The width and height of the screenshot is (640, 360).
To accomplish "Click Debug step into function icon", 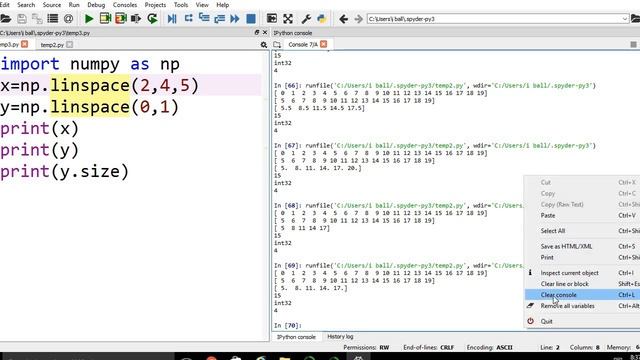I will point(204,18).
